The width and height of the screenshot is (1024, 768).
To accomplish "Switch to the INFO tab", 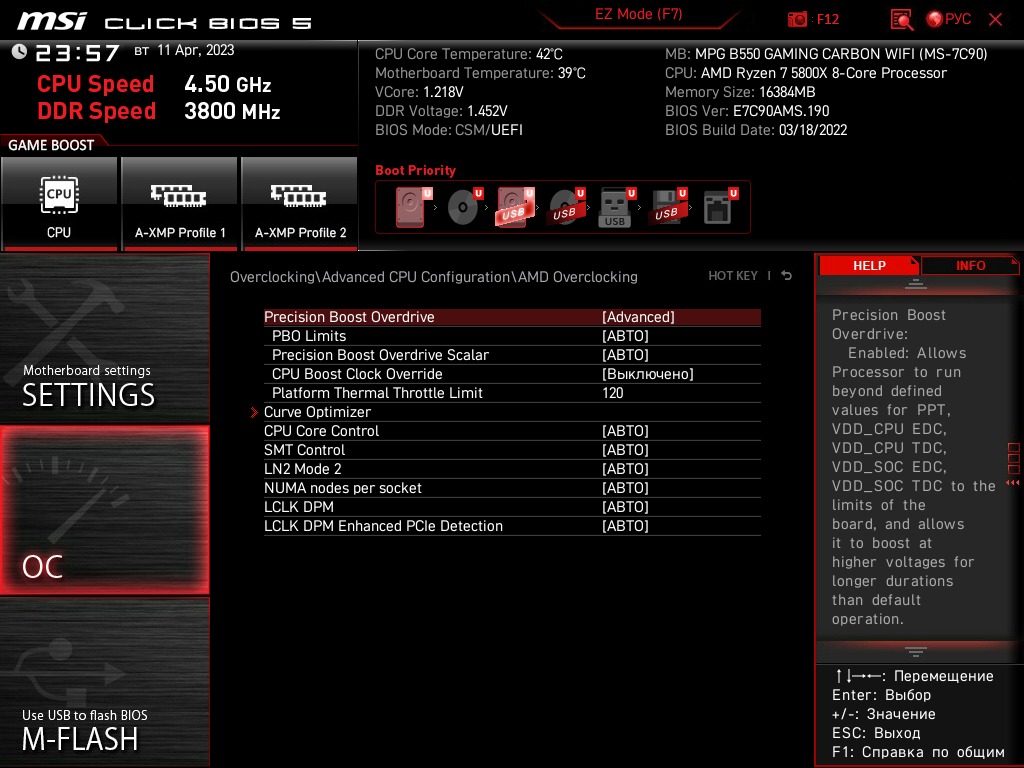I will tap(970, 266).
